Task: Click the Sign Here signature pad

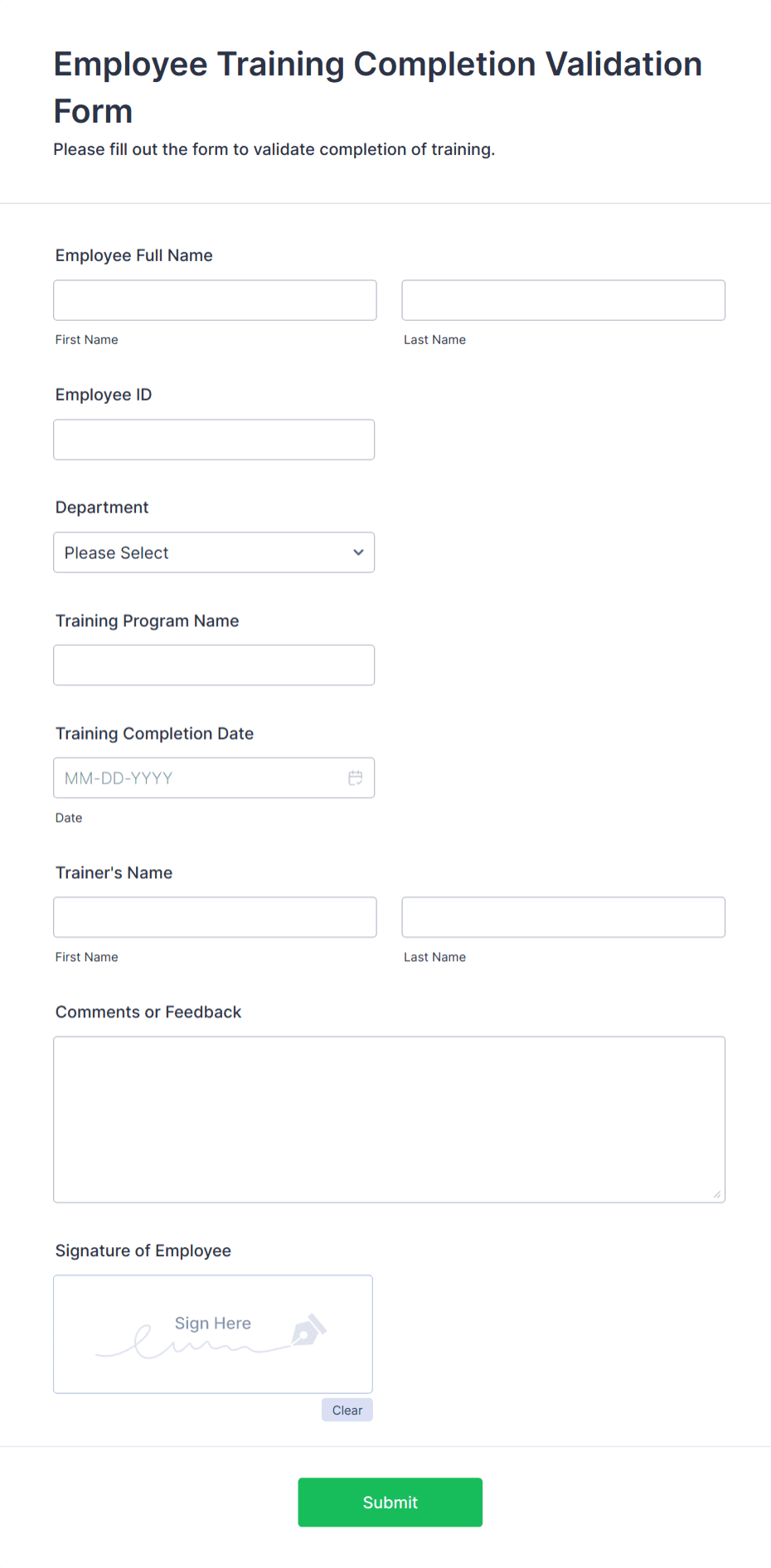Action: click(212, 1334)
